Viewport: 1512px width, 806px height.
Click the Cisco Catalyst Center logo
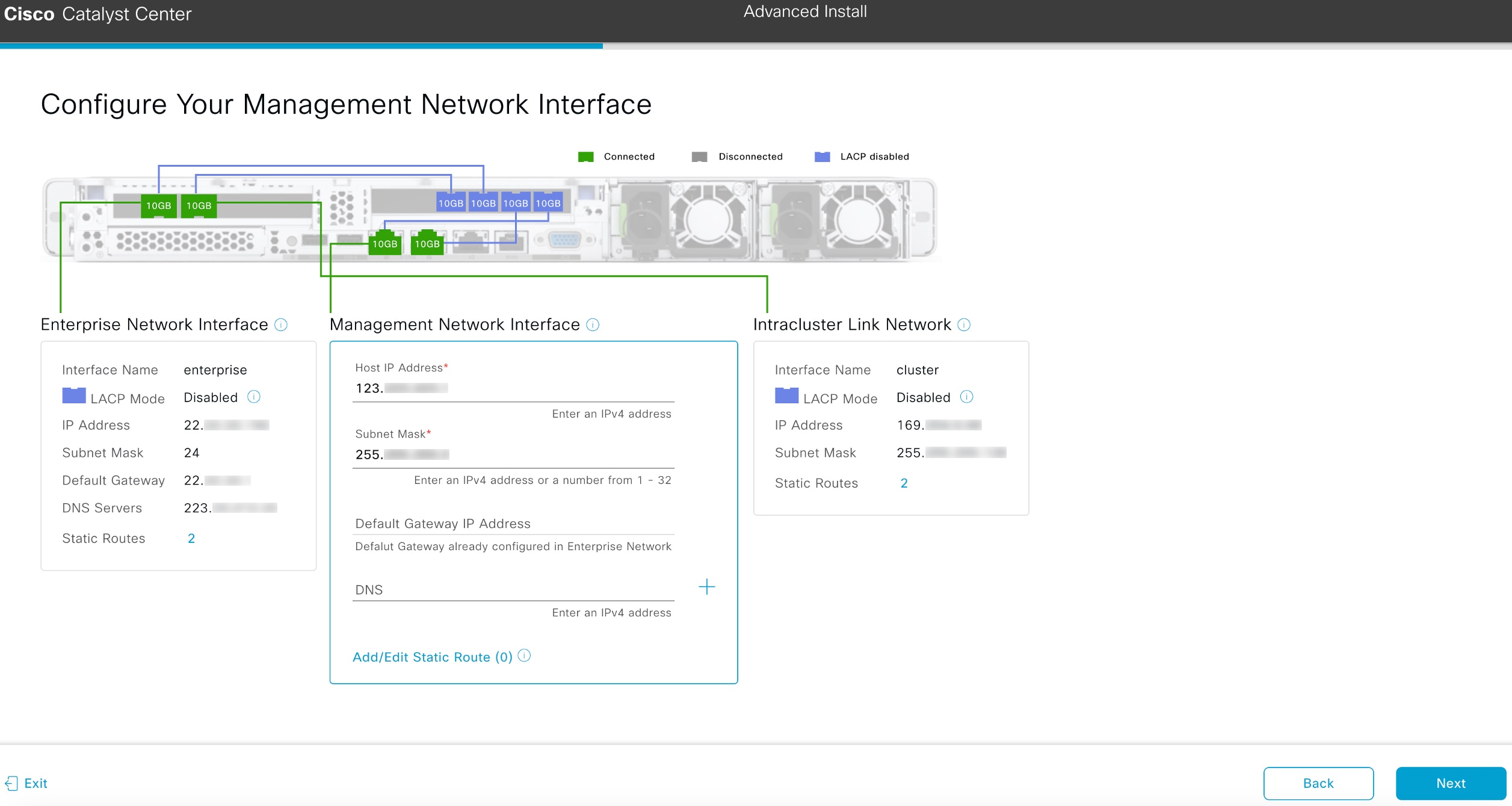(98, 14)
